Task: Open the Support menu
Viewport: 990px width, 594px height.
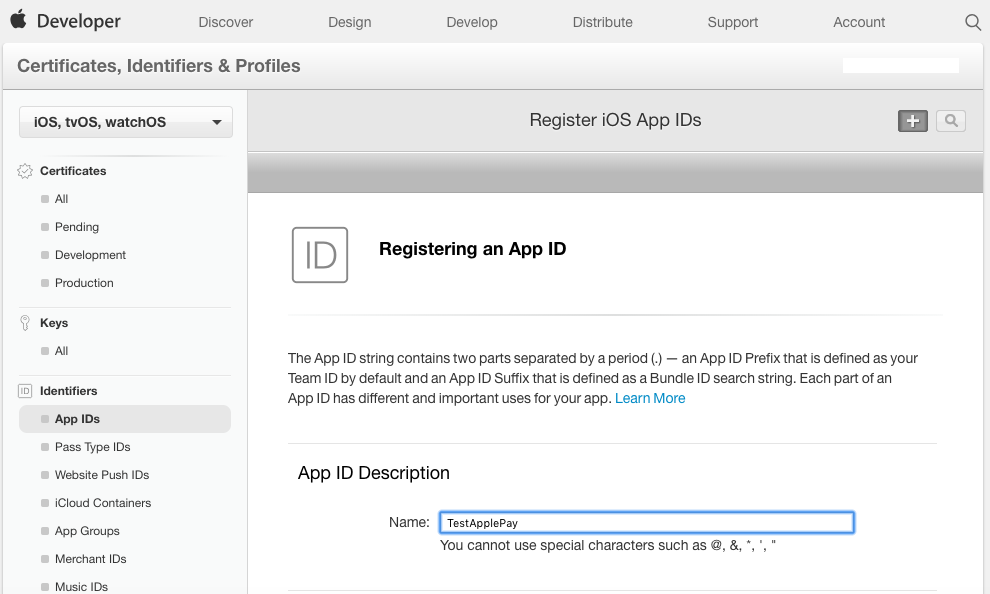Action: coord(732,22)
